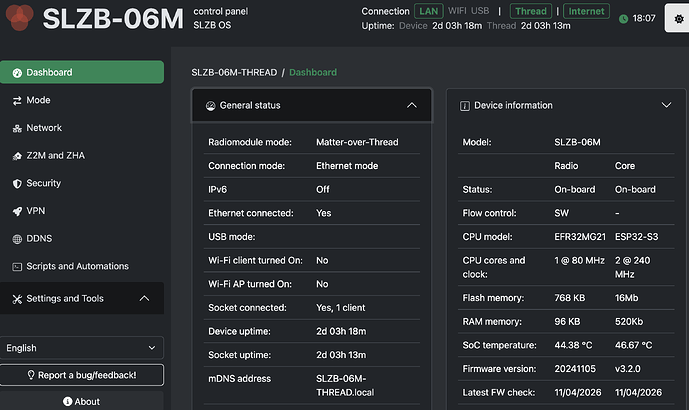Open the Mode page

(82, 100)
